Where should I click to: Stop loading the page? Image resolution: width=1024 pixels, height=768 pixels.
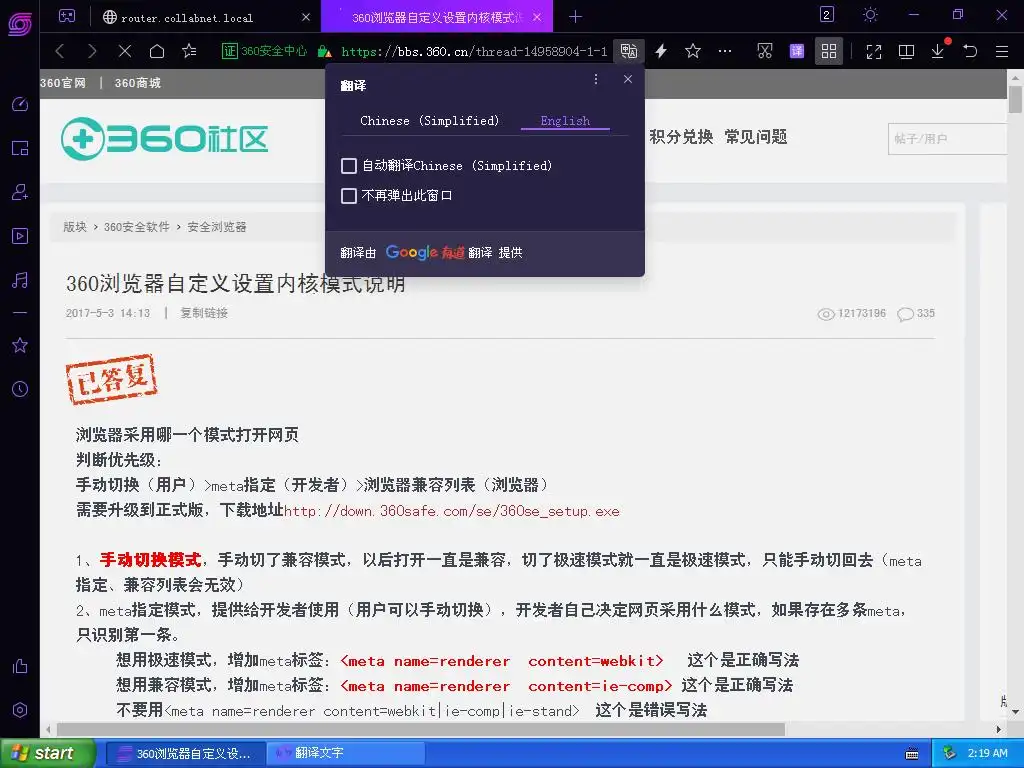coord(125,51)
